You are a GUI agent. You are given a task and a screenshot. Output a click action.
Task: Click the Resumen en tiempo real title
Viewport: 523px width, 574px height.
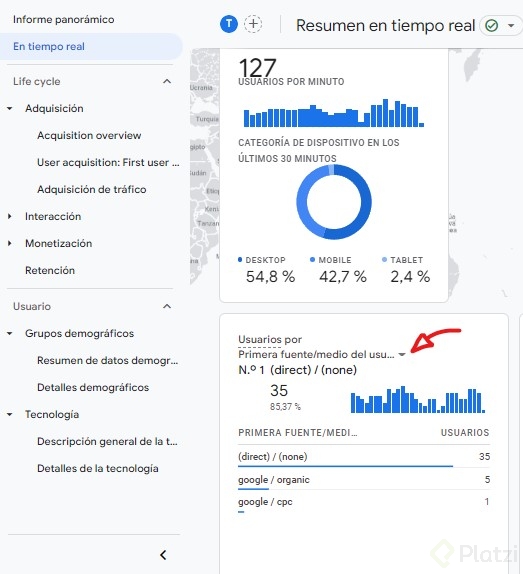pyautogui.click(x=385, y=26)
